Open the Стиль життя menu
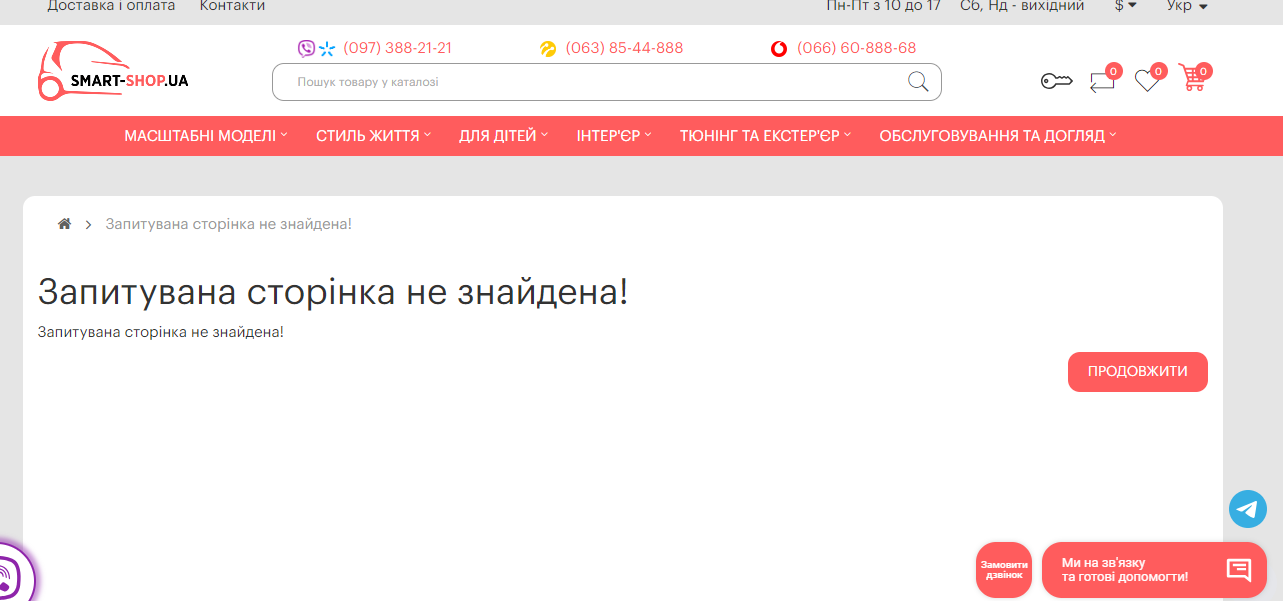Viewport: 1283px width, 601px height. [373, 136]
